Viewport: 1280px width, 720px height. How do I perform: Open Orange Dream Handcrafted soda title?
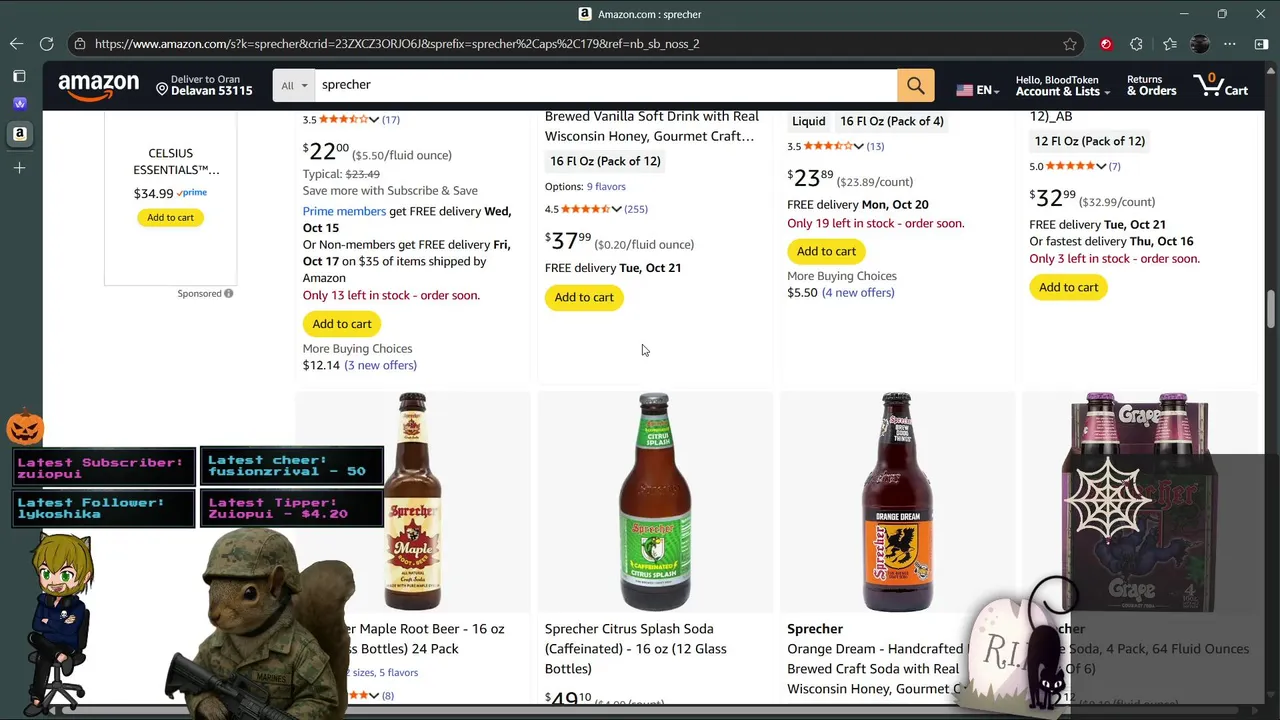point(875,669)
